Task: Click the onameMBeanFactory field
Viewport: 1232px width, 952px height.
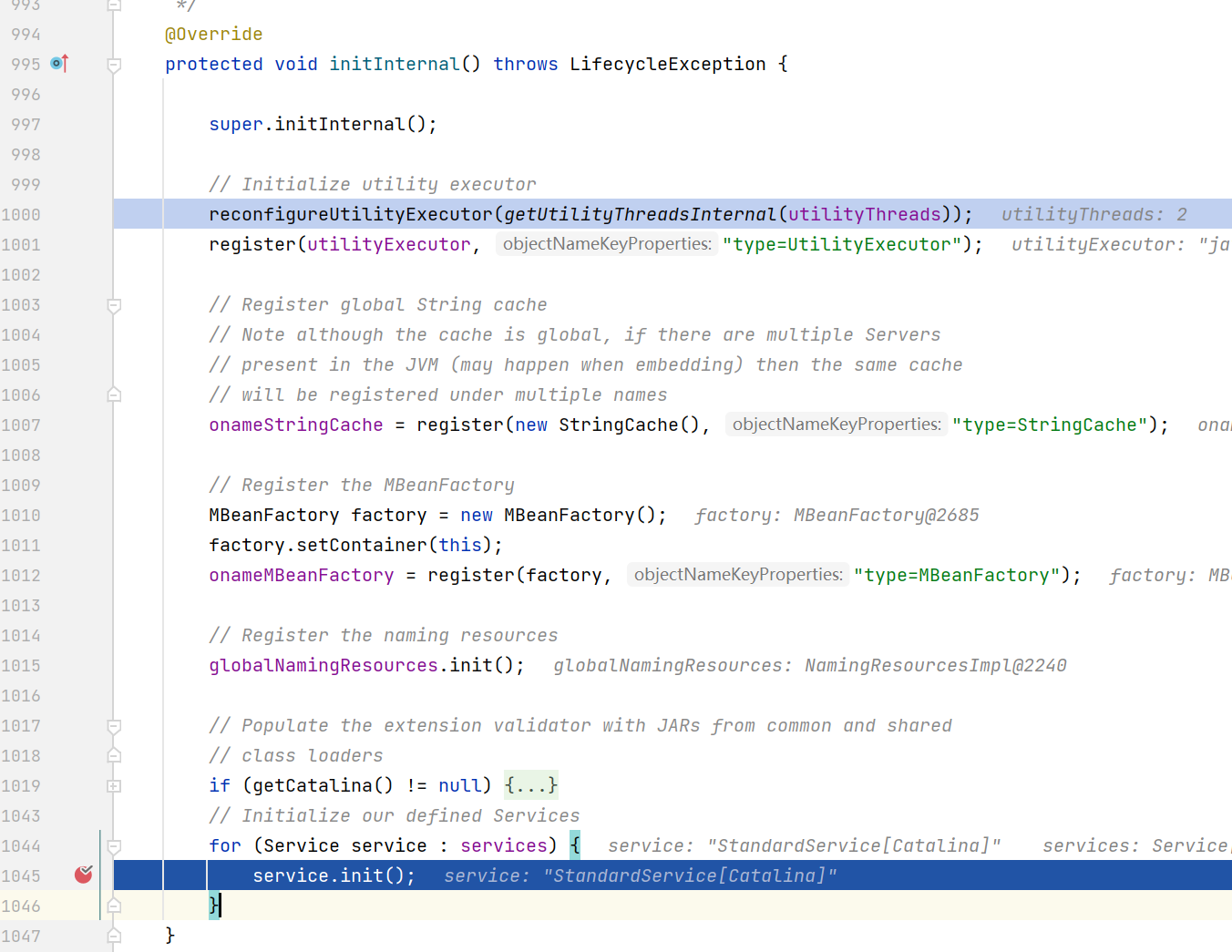Action: [302, 575]
